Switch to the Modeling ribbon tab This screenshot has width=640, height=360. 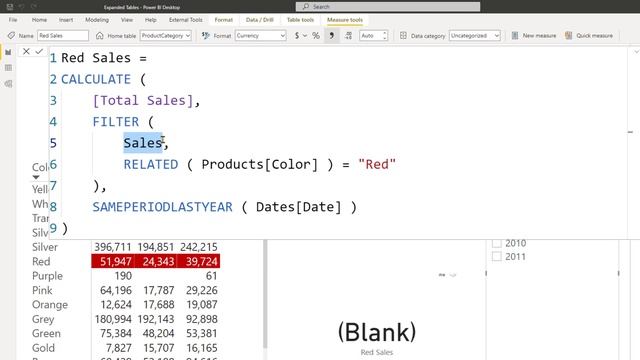point(97,20)
